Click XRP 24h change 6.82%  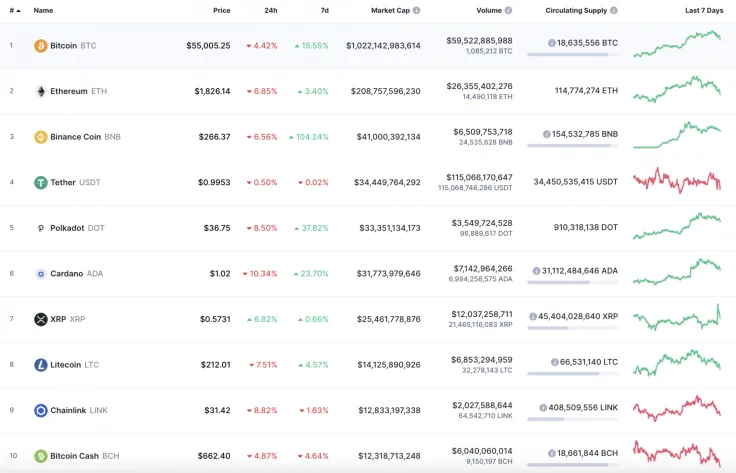point(262,319)
